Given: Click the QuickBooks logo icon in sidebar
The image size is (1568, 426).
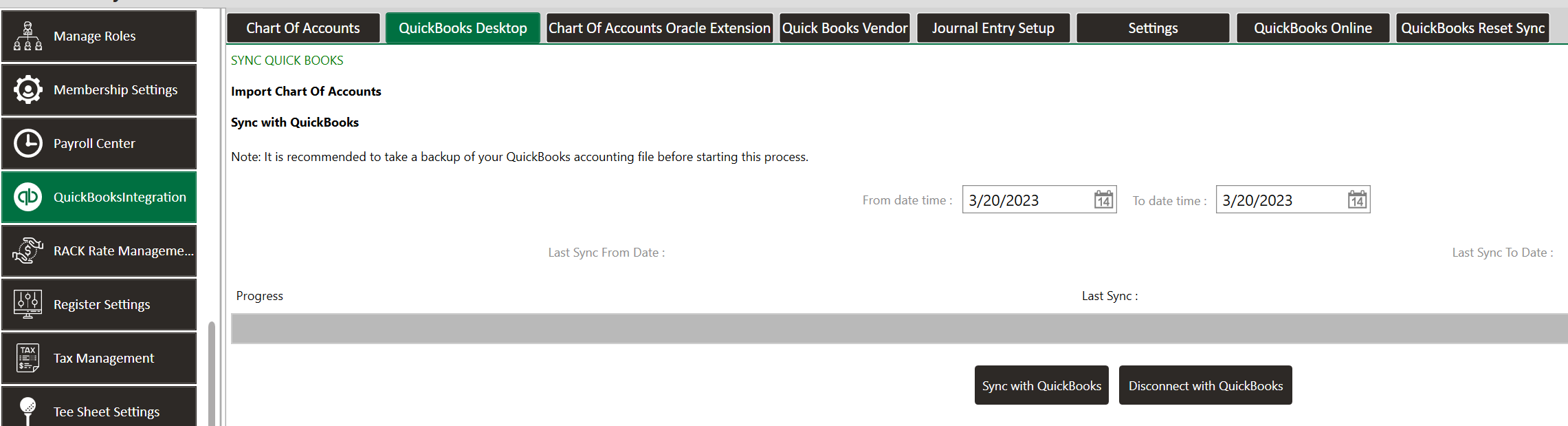Looking at the screenshot, I should pos(27,197).
